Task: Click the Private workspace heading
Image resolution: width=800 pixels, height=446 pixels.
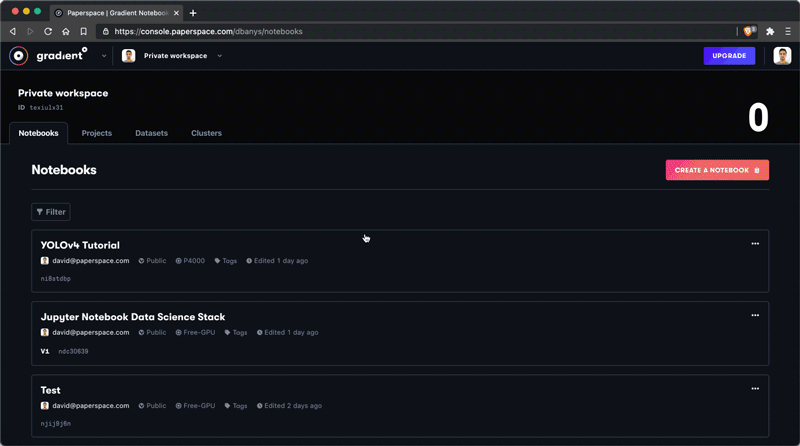Action: coord(63,93)
